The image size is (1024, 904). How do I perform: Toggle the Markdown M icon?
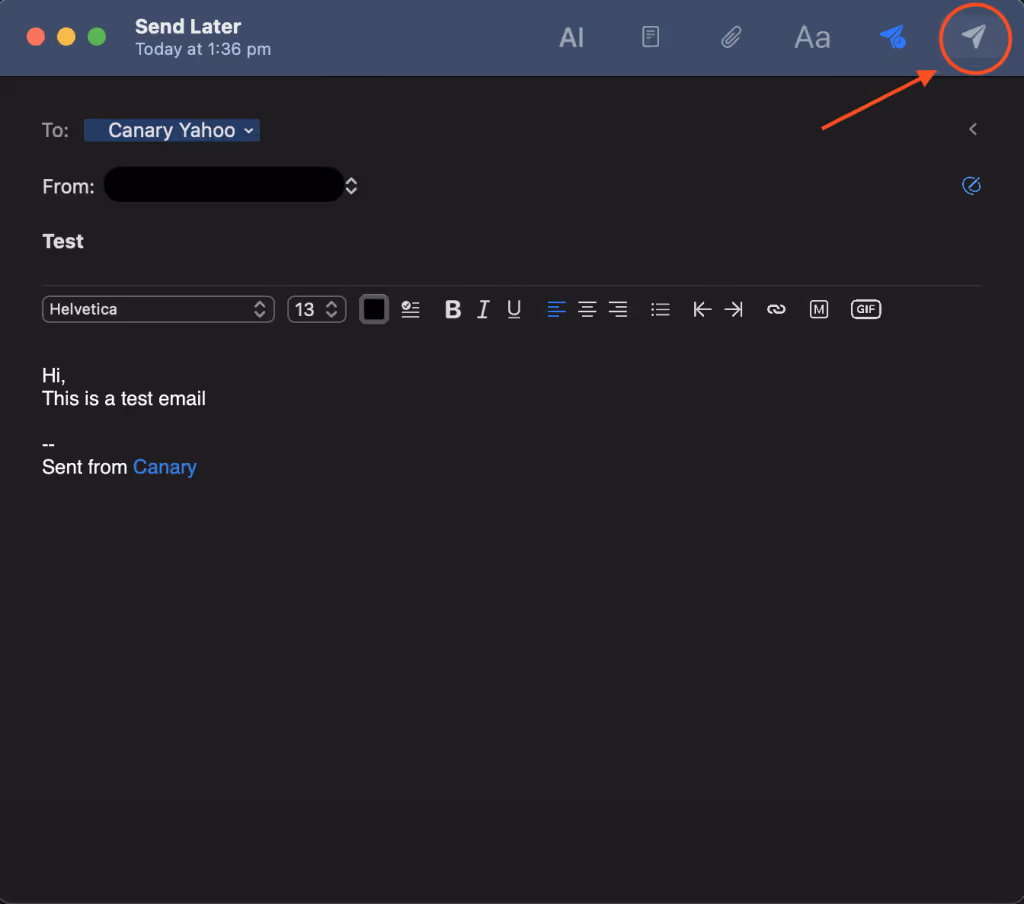pyautogui.click(x=818, y=309)
